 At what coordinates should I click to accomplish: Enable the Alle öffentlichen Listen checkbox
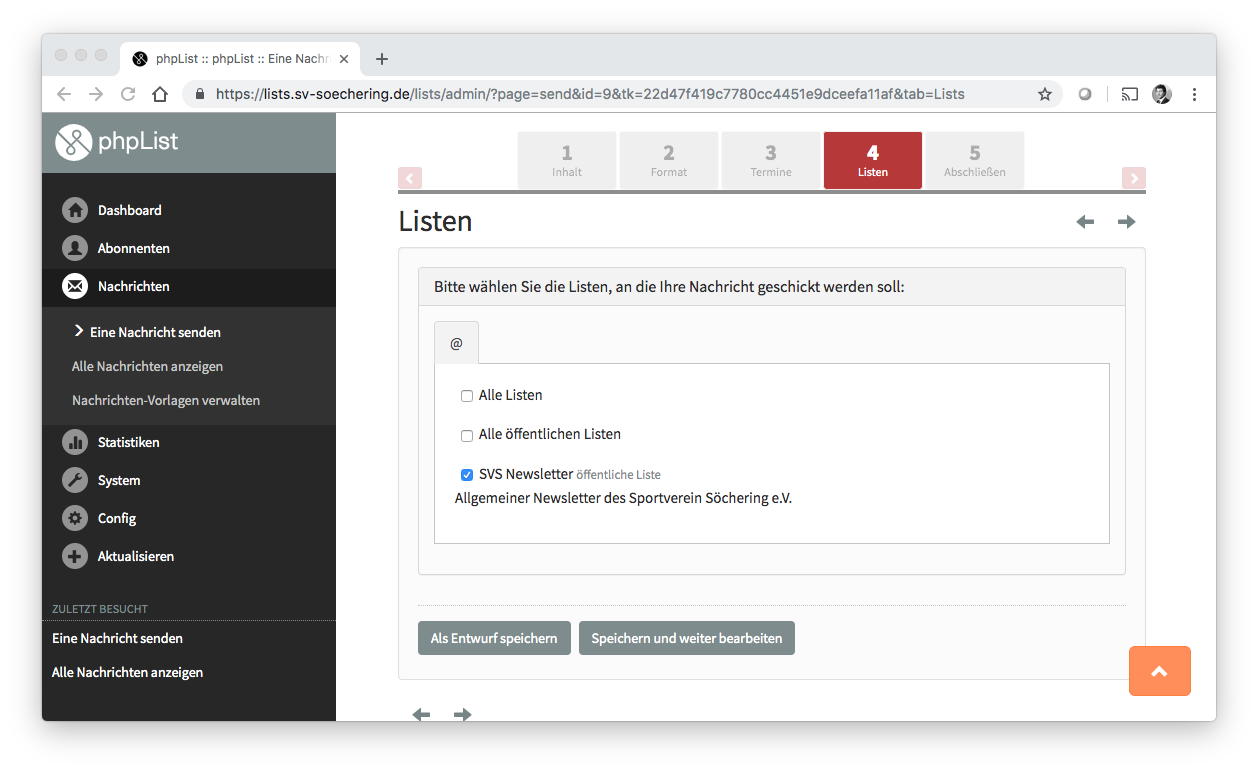tap(467, 435)
